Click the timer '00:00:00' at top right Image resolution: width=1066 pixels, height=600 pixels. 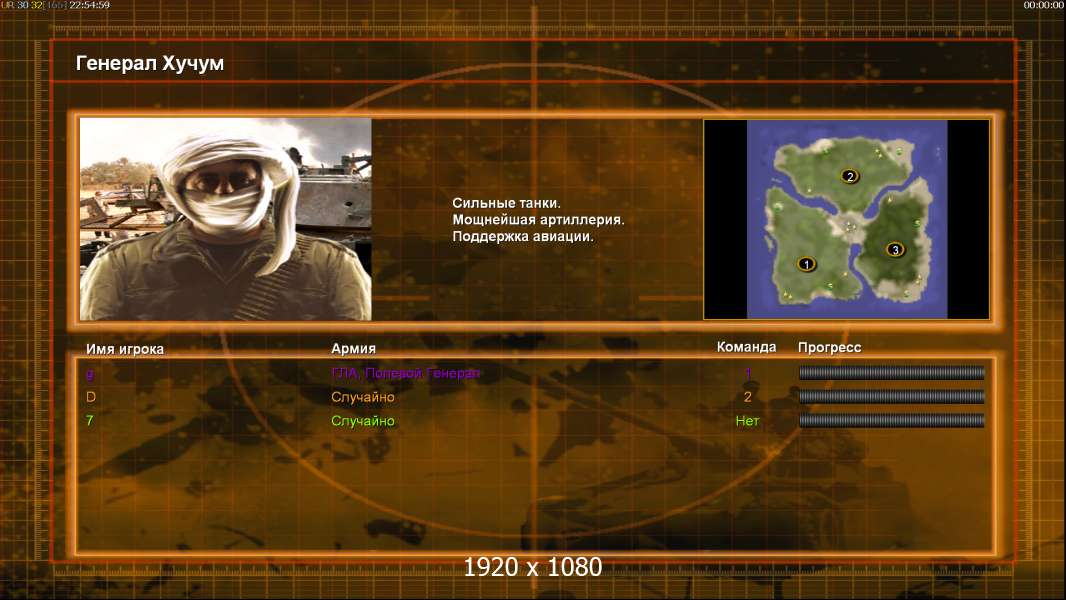[x=1044, y=5]
